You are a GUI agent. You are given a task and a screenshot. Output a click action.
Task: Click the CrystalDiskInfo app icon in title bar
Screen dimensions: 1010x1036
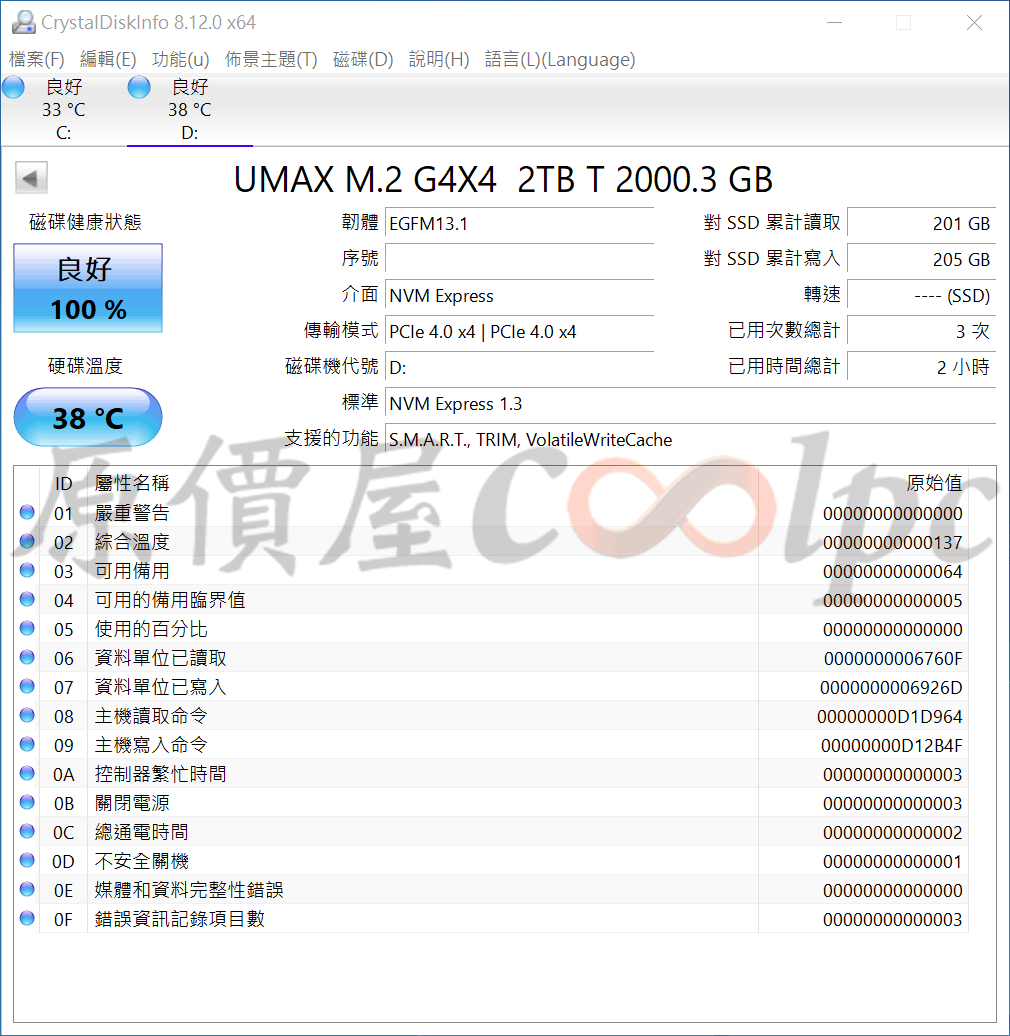coord(23,22)
